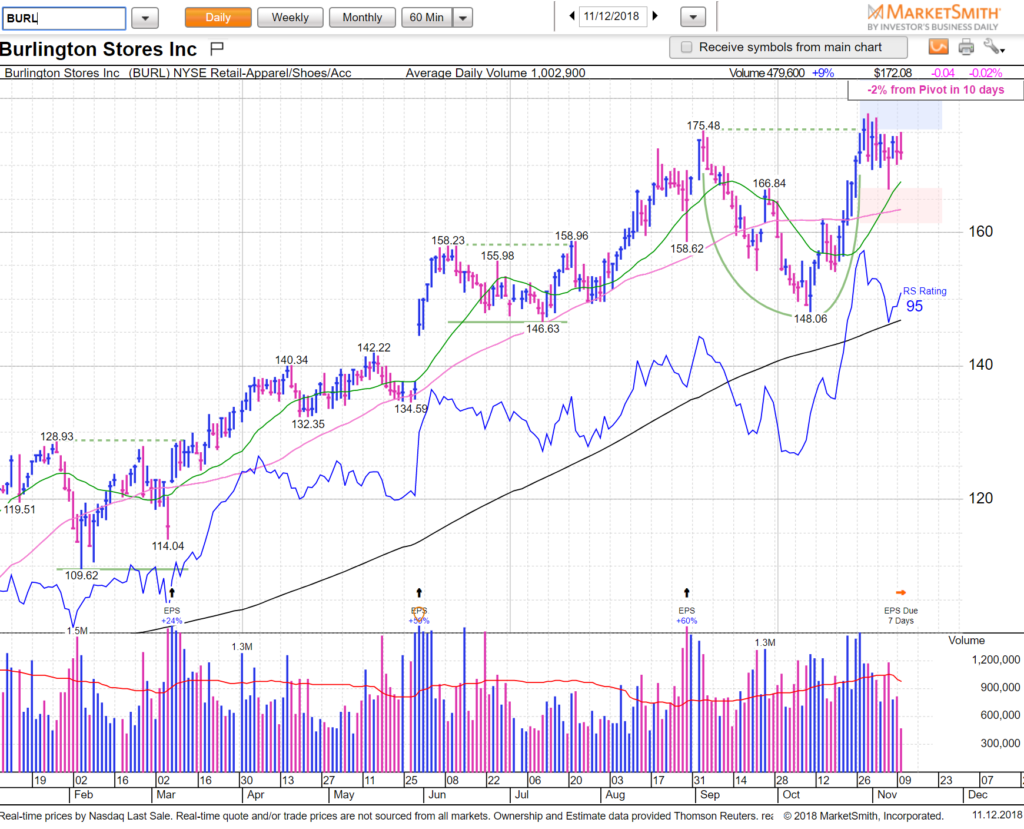Click the 160 price axis label

click(x=980, y=231)
